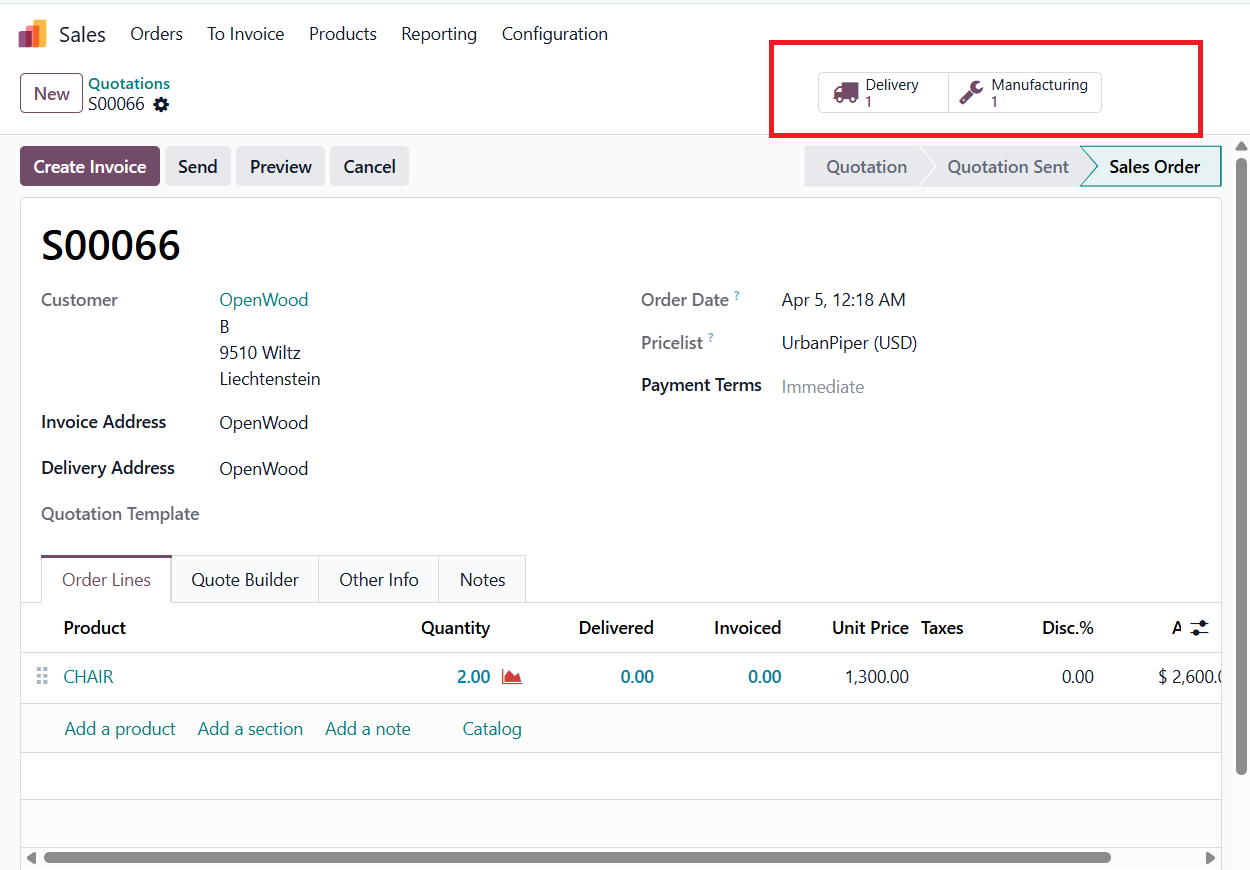This screenshot has height=870, width=1250.
Task: Click the Quotation Template input field
Action: (400, 514)
